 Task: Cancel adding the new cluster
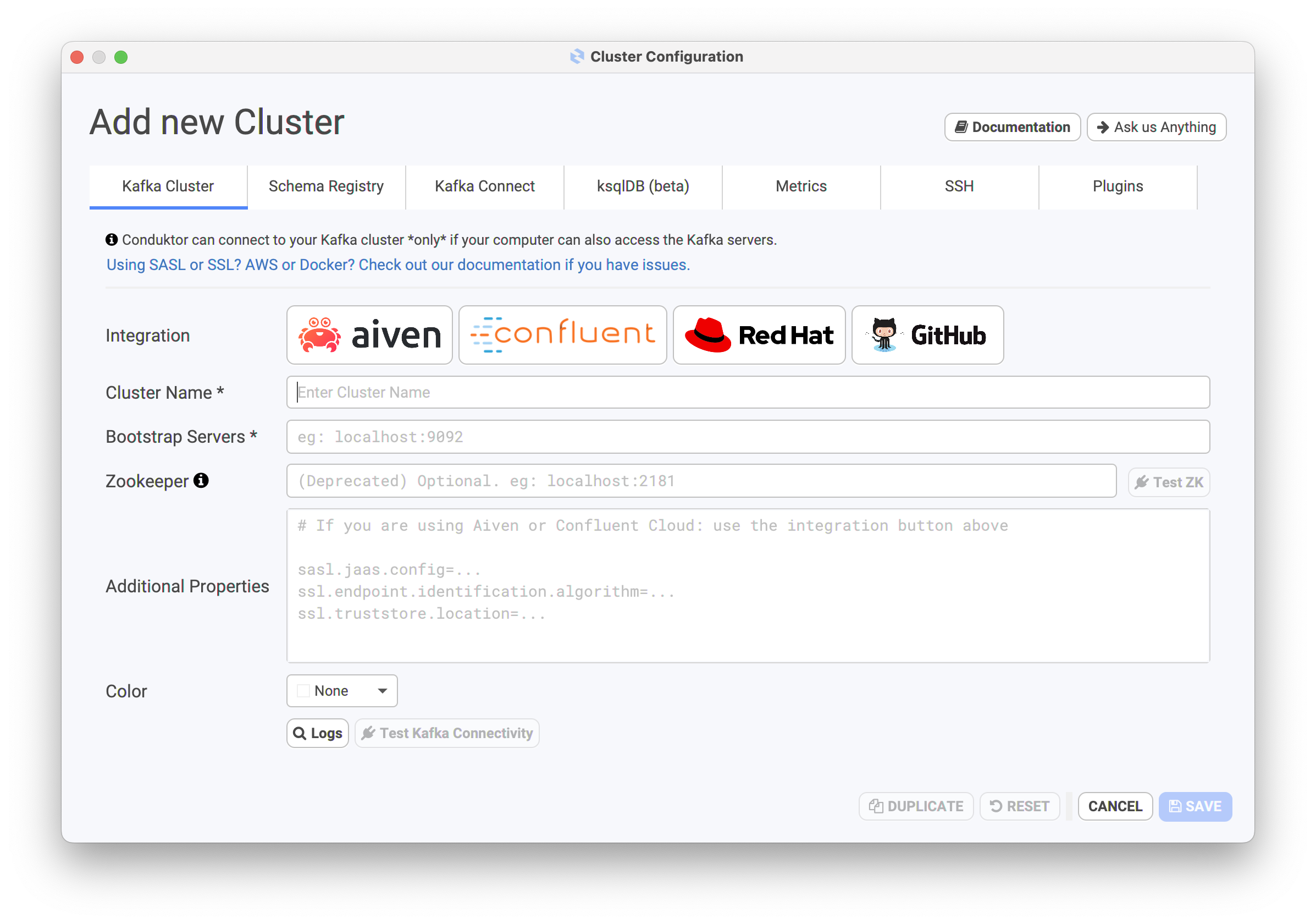1115,806
